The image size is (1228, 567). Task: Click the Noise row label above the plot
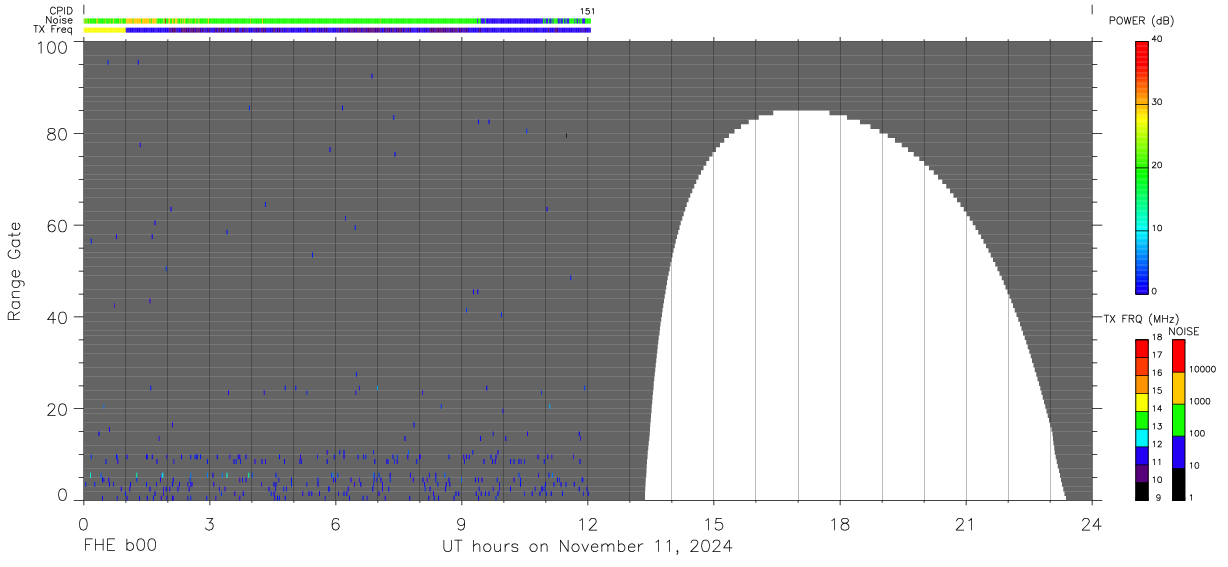point(59,20)
